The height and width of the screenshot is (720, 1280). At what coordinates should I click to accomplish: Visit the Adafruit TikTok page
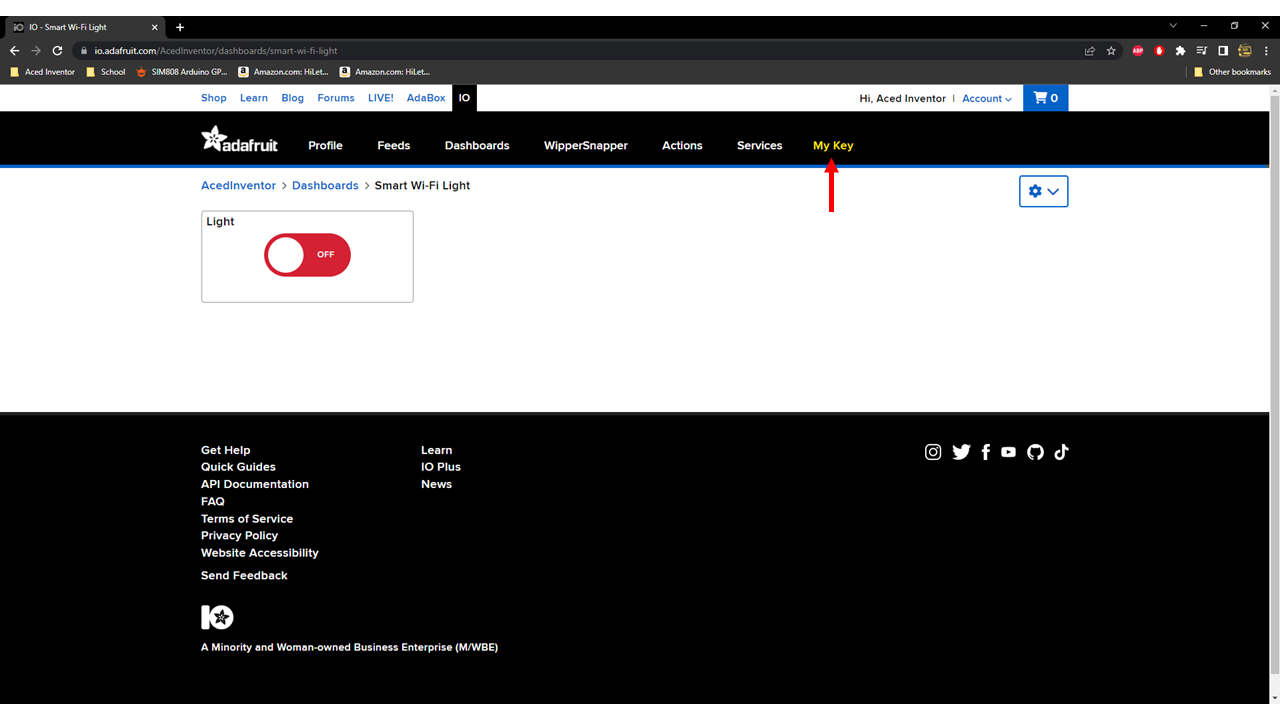[1061, 452]
